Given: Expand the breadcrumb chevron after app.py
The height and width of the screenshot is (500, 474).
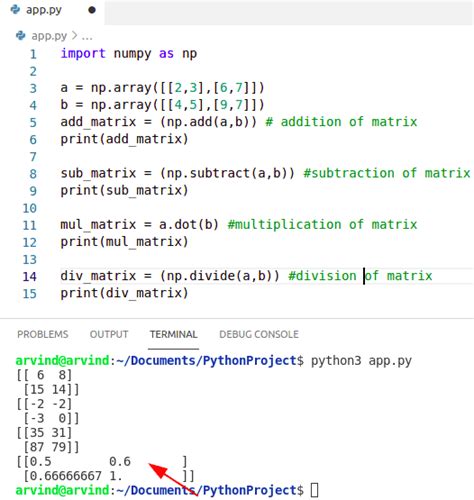Looking at the screenshot, I should coord(74,35).
